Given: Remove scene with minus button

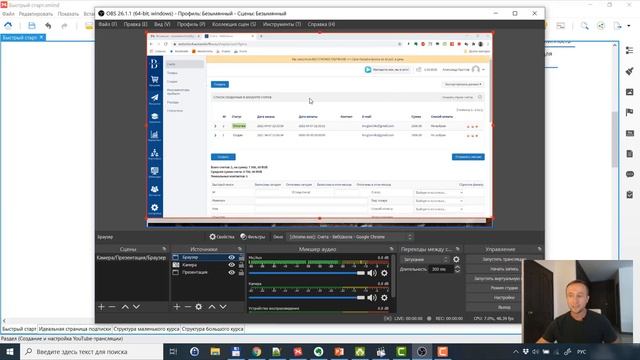Looking at the screenshot, I should tap(112, 307).
